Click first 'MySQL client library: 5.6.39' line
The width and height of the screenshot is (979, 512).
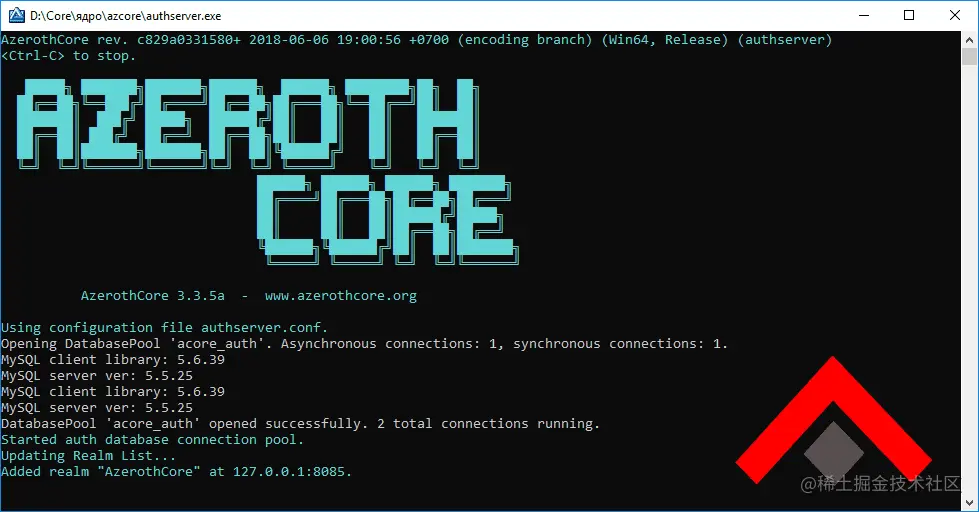point(113,360)
